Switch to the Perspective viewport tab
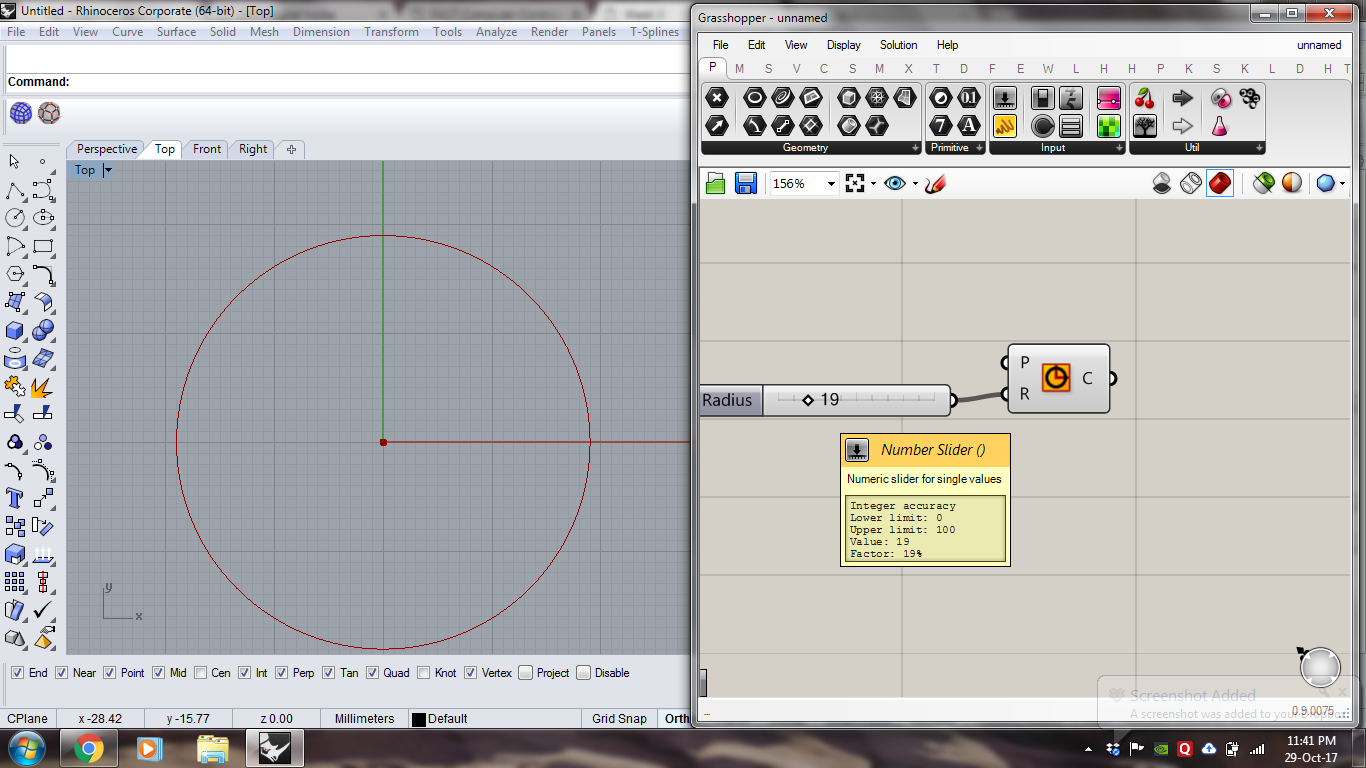The width and height of the screenshot is (1366, 768). [107, 149]
